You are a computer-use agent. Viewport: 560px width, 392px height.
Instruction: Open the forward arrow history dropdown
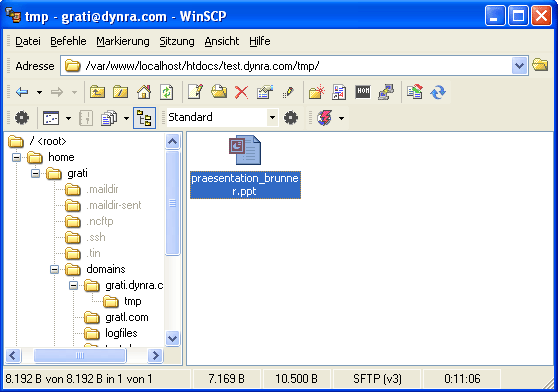pos(74,92)
